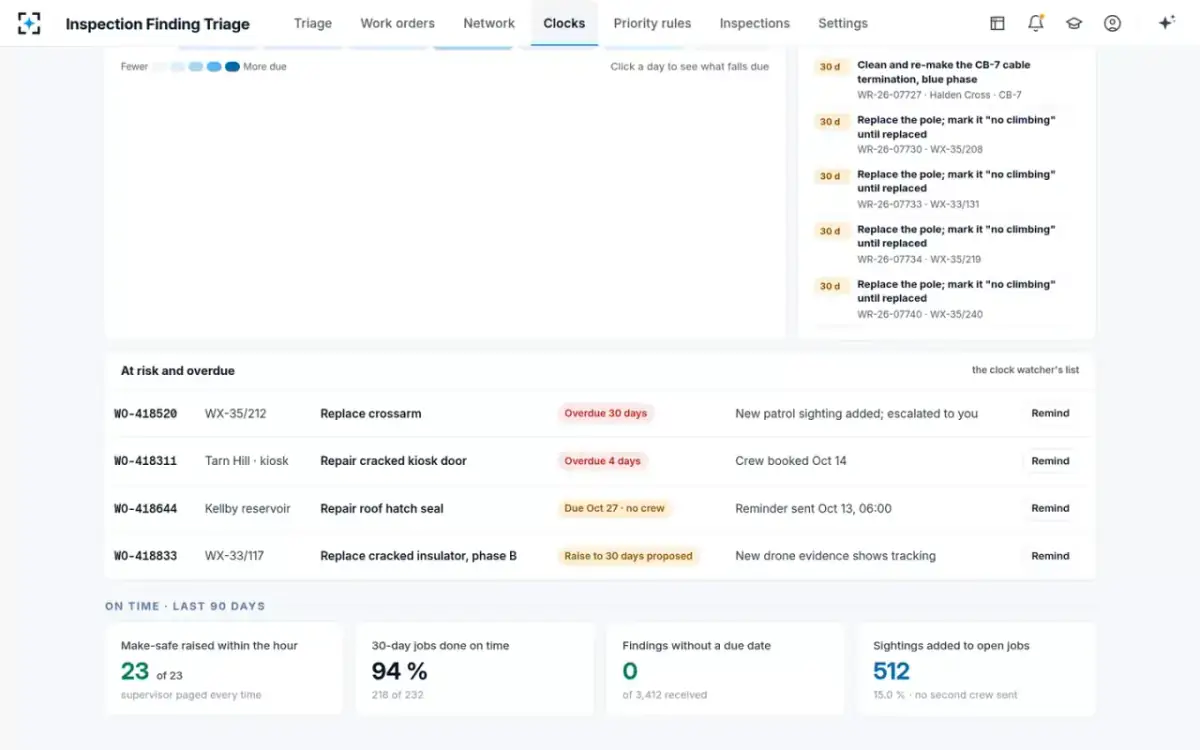Click the 30 d badge beside WR-26-07727
1200x750 pixels.
[x=830, y=67]
